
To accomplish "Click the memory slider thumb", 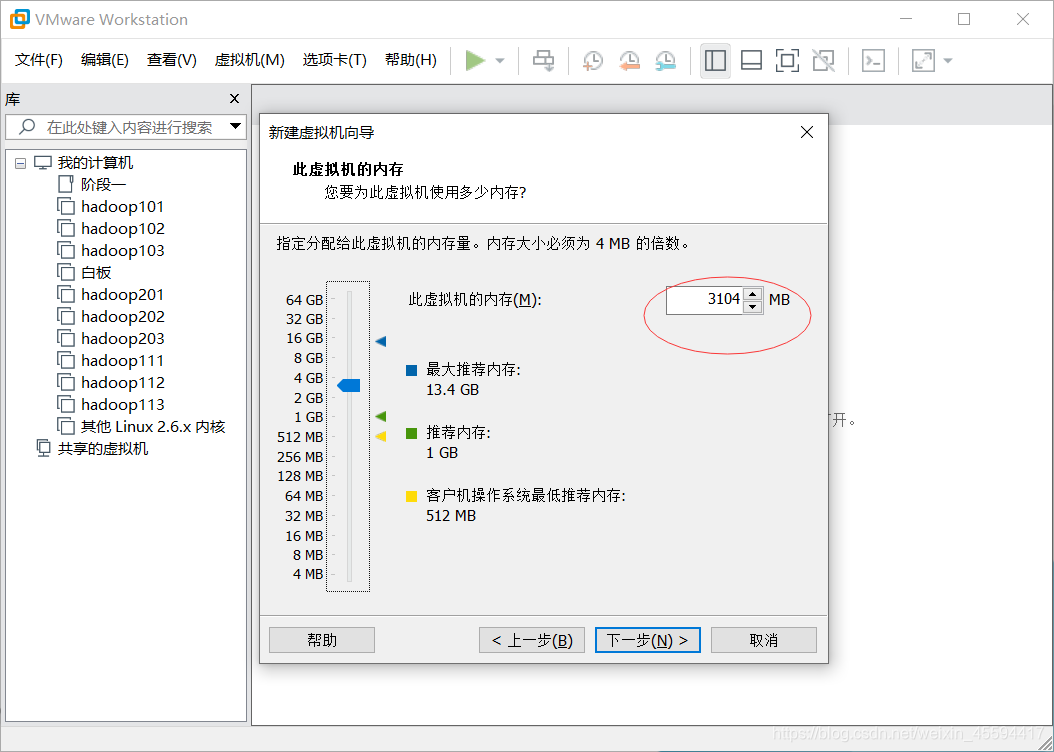I will click(349, 385).
